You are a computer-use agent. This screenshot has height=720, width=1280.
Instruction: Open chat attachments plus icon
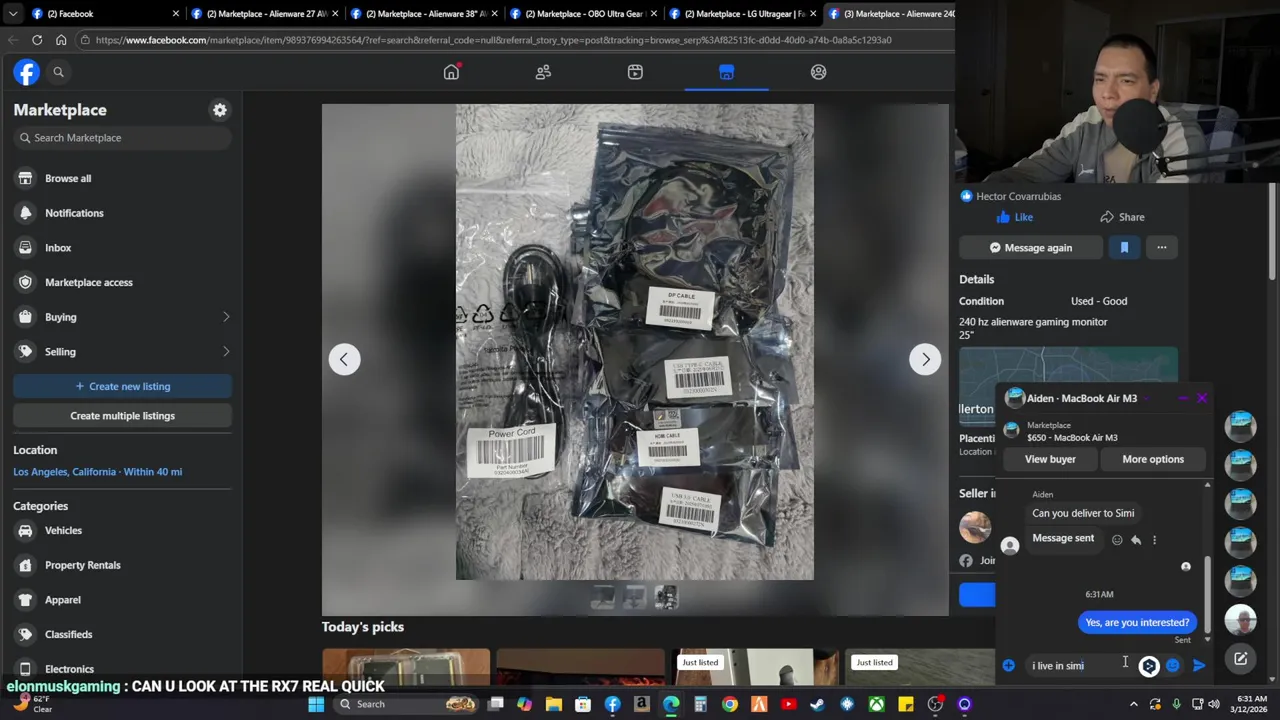point(1009,666)
